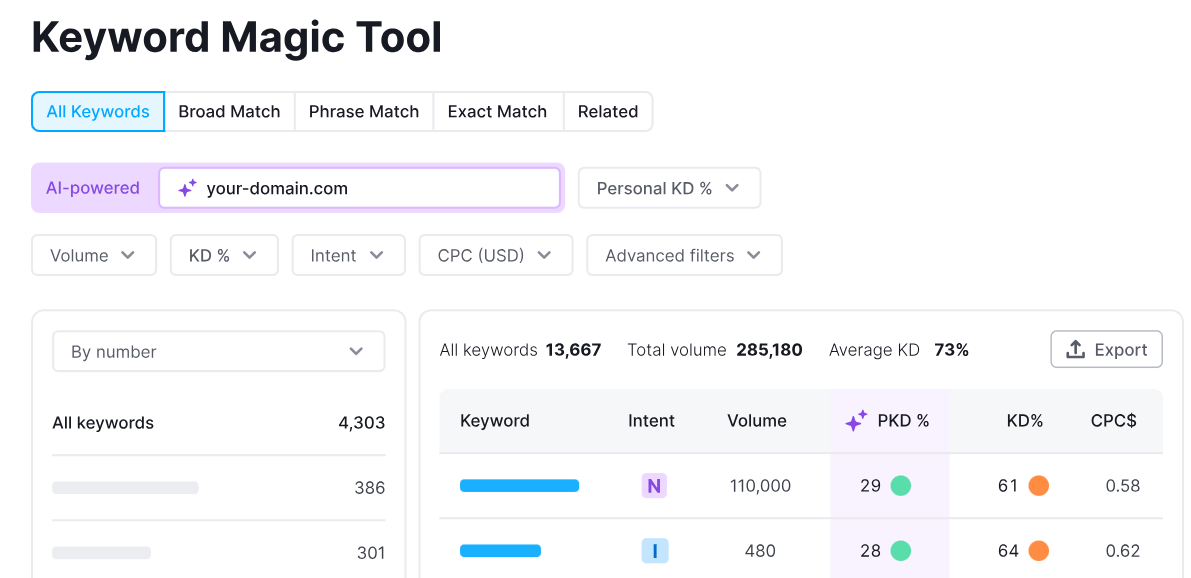This screenshot has width=1191, height=578.
Task: Open the keyword link with 480 volume
Action: 501,551
